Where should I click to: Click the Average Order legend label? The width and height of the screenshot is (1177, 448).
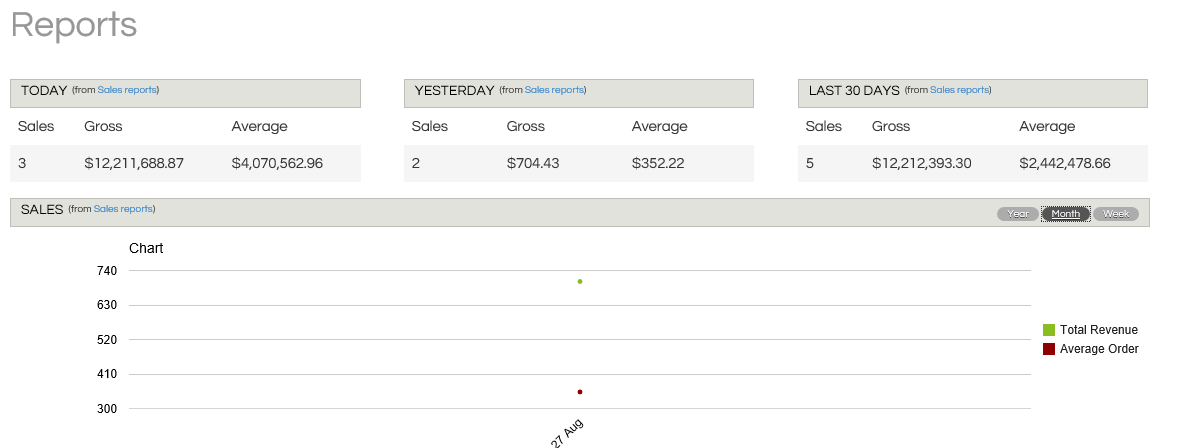(x=1099, y=349)
